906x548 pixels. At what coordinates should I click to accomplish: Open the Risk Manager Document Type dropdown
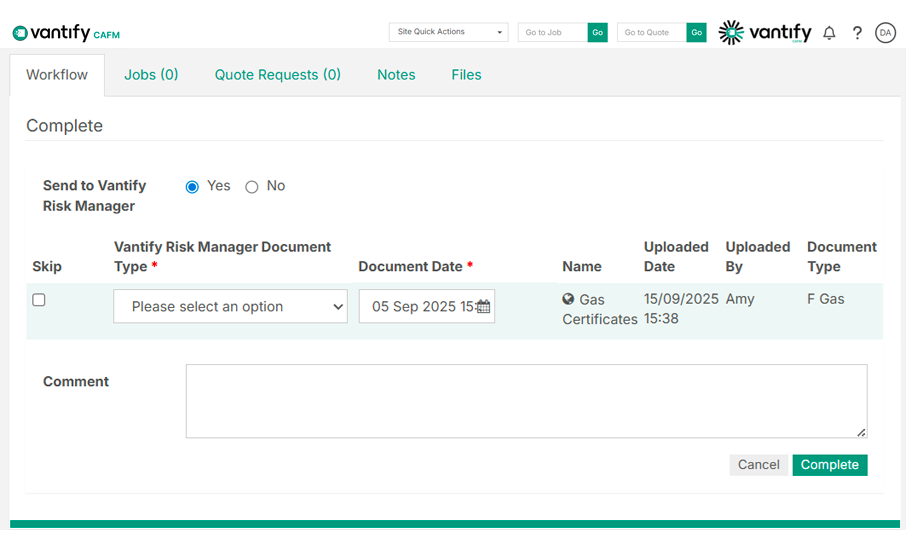tap(230, 307)
